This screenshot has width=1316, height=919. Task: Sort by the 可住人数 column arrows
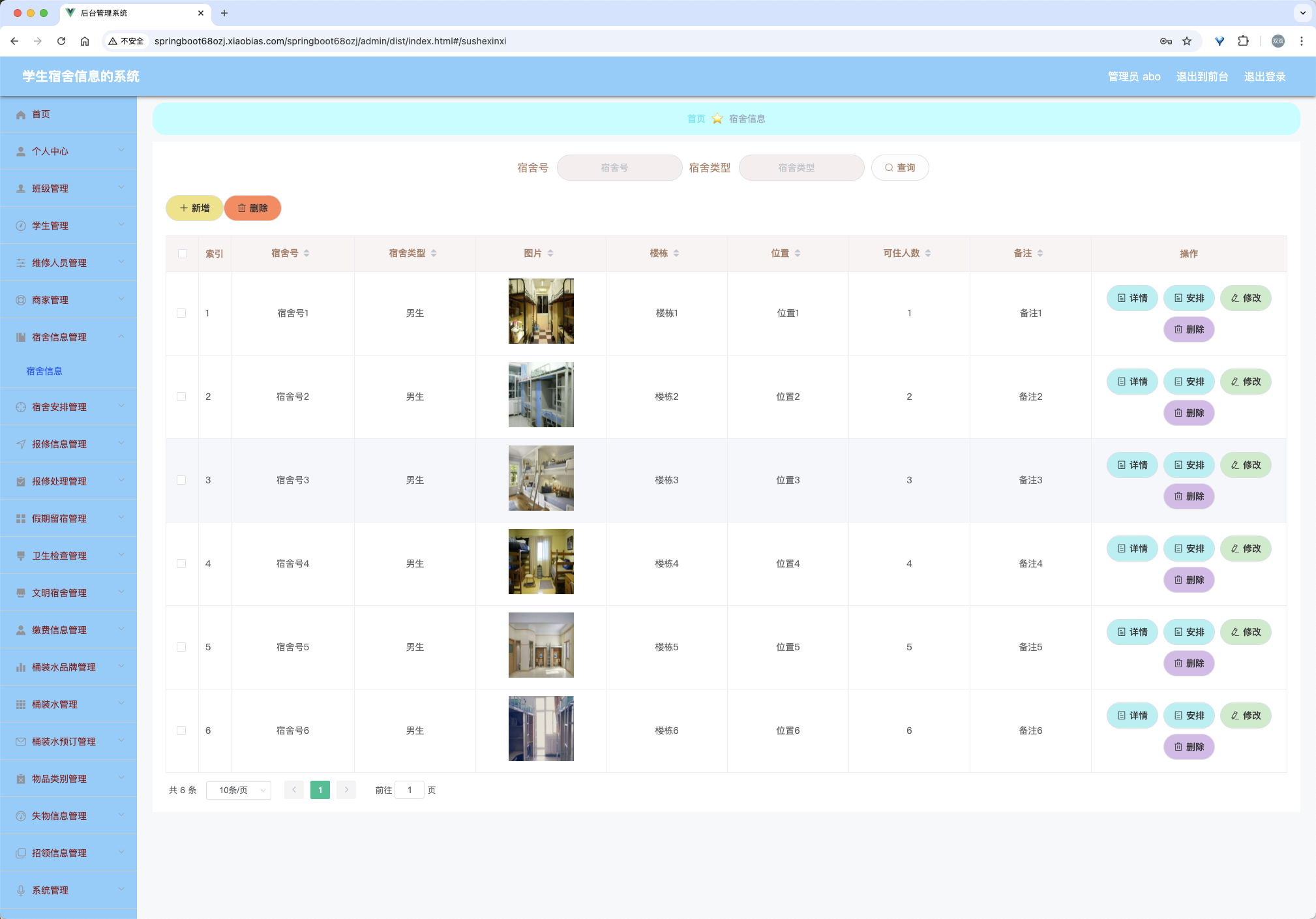point(928,253)
